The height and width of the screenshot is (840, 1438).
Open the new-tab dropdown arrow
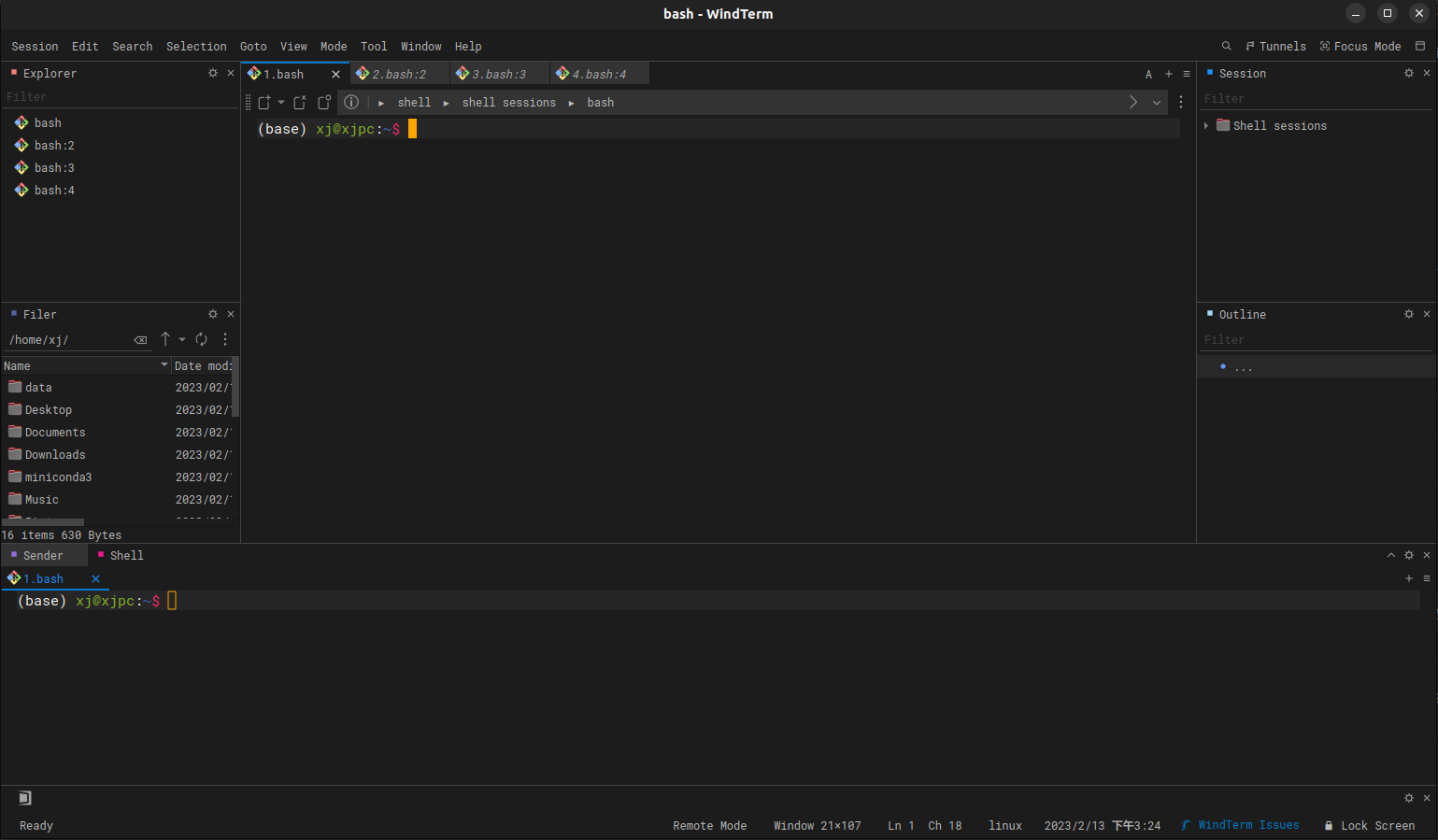282,102
